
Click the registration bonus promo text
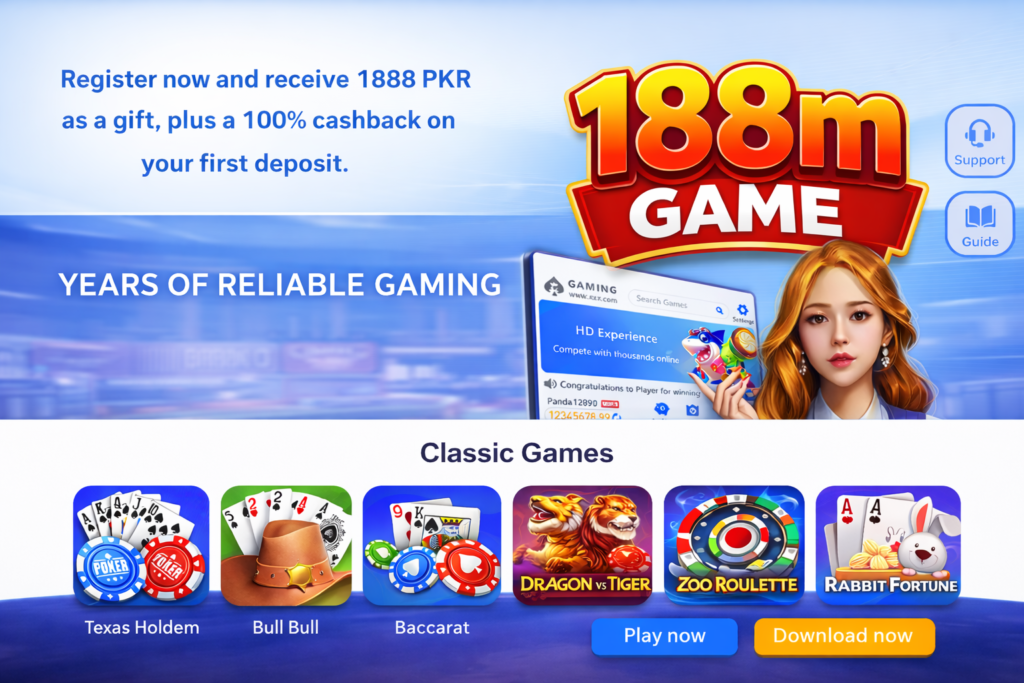point(266,121)
